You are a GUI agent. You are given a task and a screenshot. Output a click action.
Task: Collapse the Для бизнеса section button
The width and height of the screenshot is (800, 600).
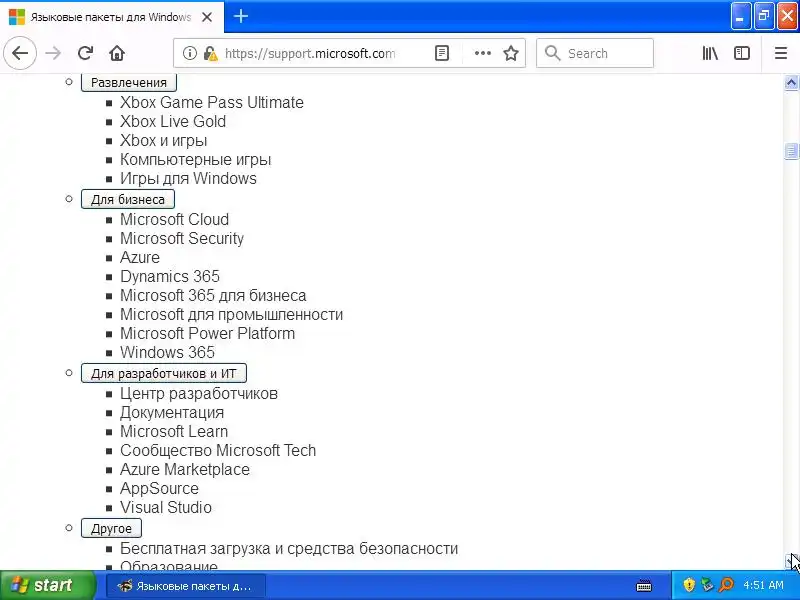[128, 199]
